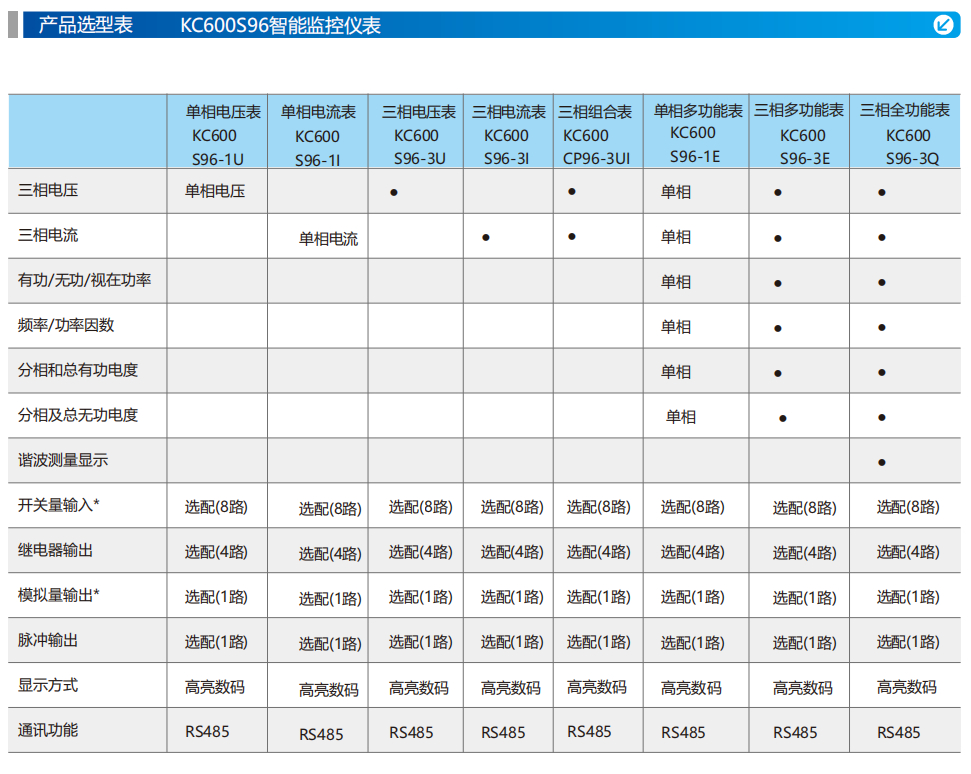The image size is (971, 774).
Task: Select the 有功/无功/视在功率 row label
Action: pyautogui.click(x=84, y=280)
